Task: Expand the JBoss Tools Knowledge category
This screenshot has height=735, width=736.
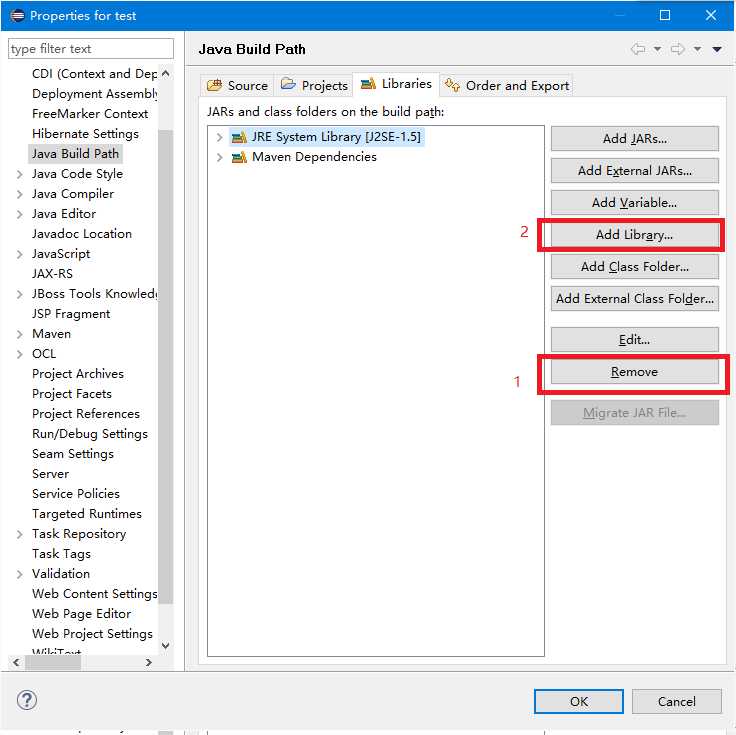Action: click(19, 294)
